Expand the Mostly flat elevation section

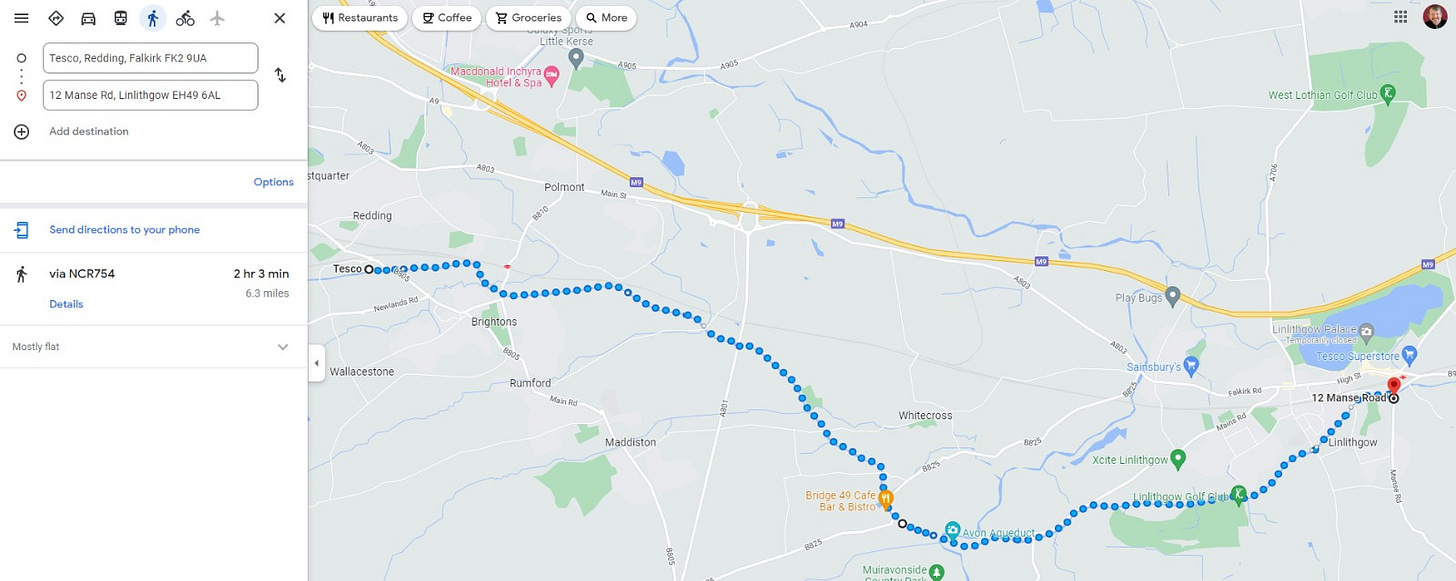click(x=283, y=347)
